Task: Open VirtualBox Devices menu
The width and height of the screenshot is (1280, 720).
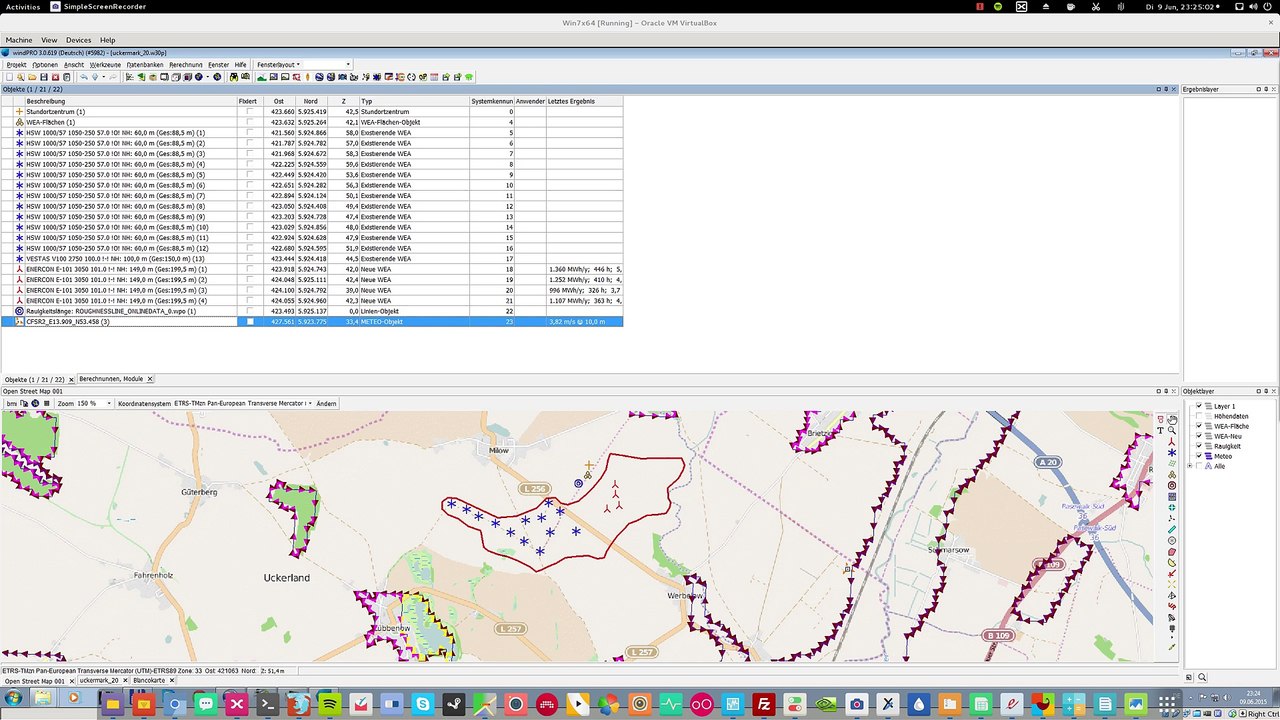Action: point(78,40)
